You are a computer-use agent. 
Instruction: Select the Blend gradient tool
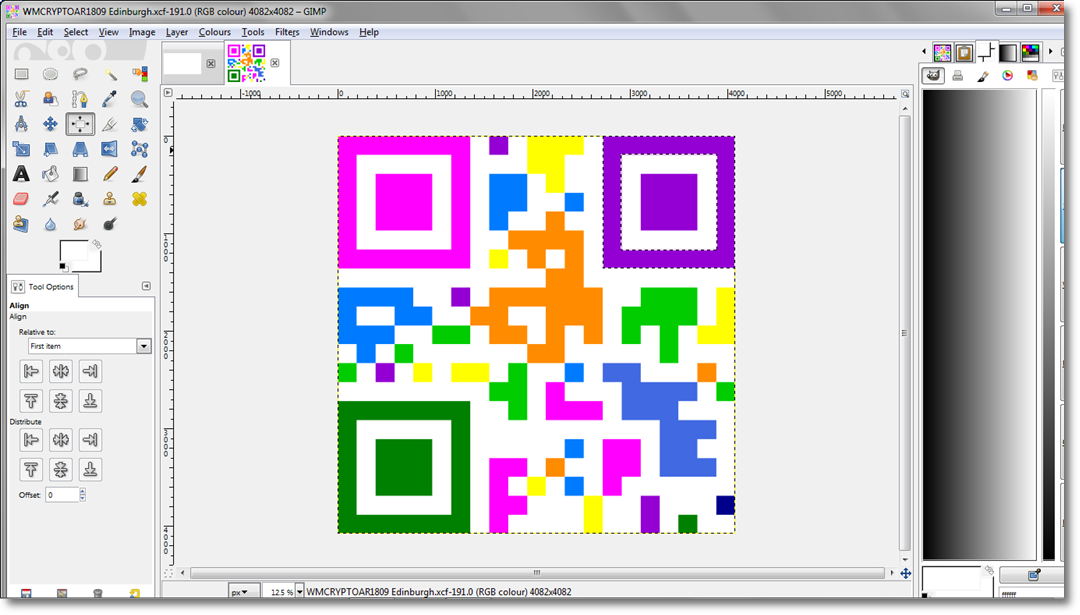(x=80, y=174)
